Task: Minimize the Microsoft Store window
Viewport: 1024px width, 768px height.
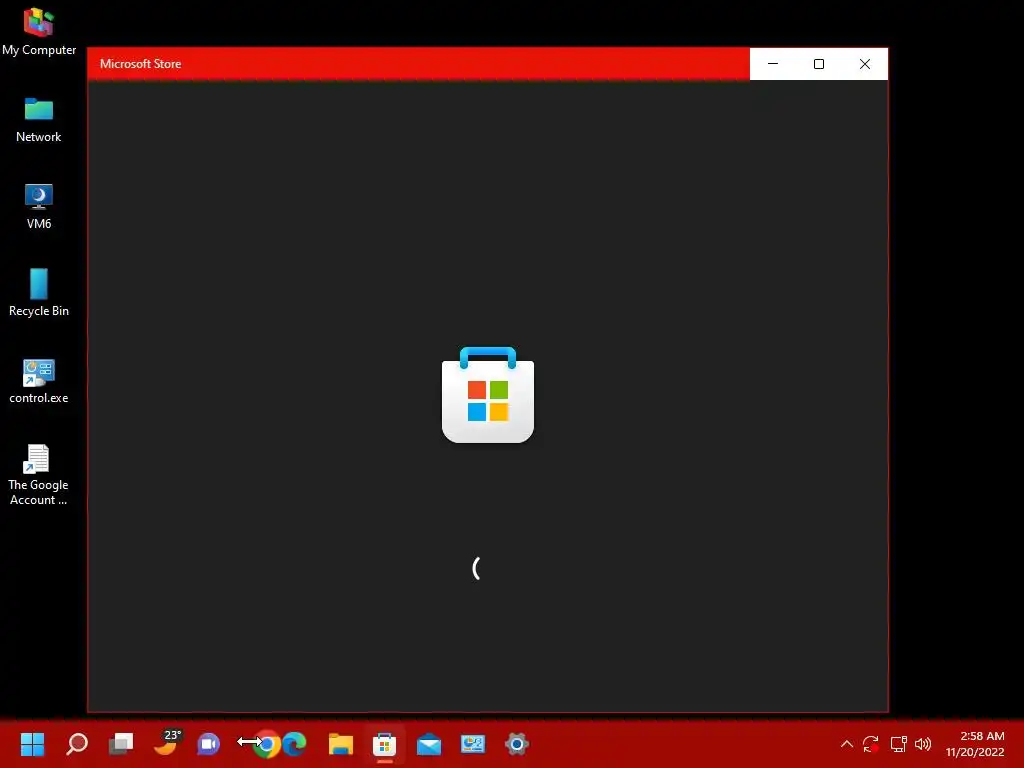Action: (773, 64)
